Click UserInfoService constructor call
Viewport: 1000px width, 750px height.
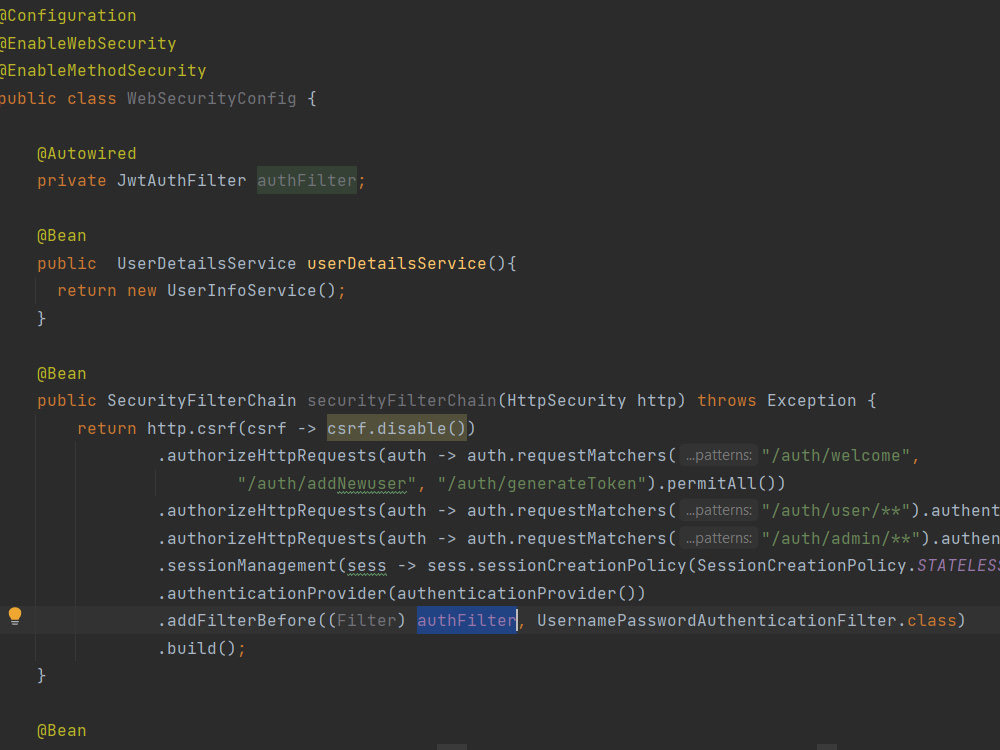251,291
